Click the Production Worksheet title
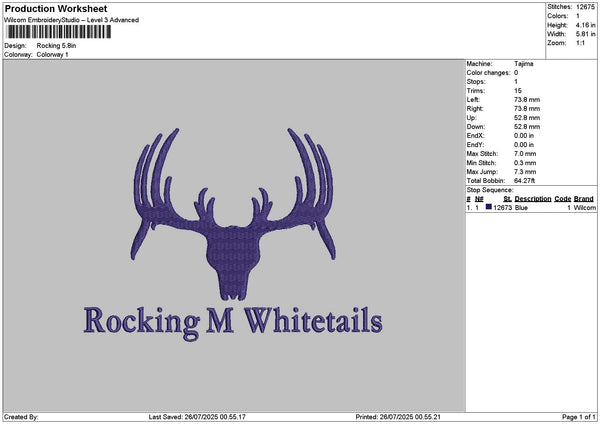Screen dimensions: 600x424 coord(50,8)
